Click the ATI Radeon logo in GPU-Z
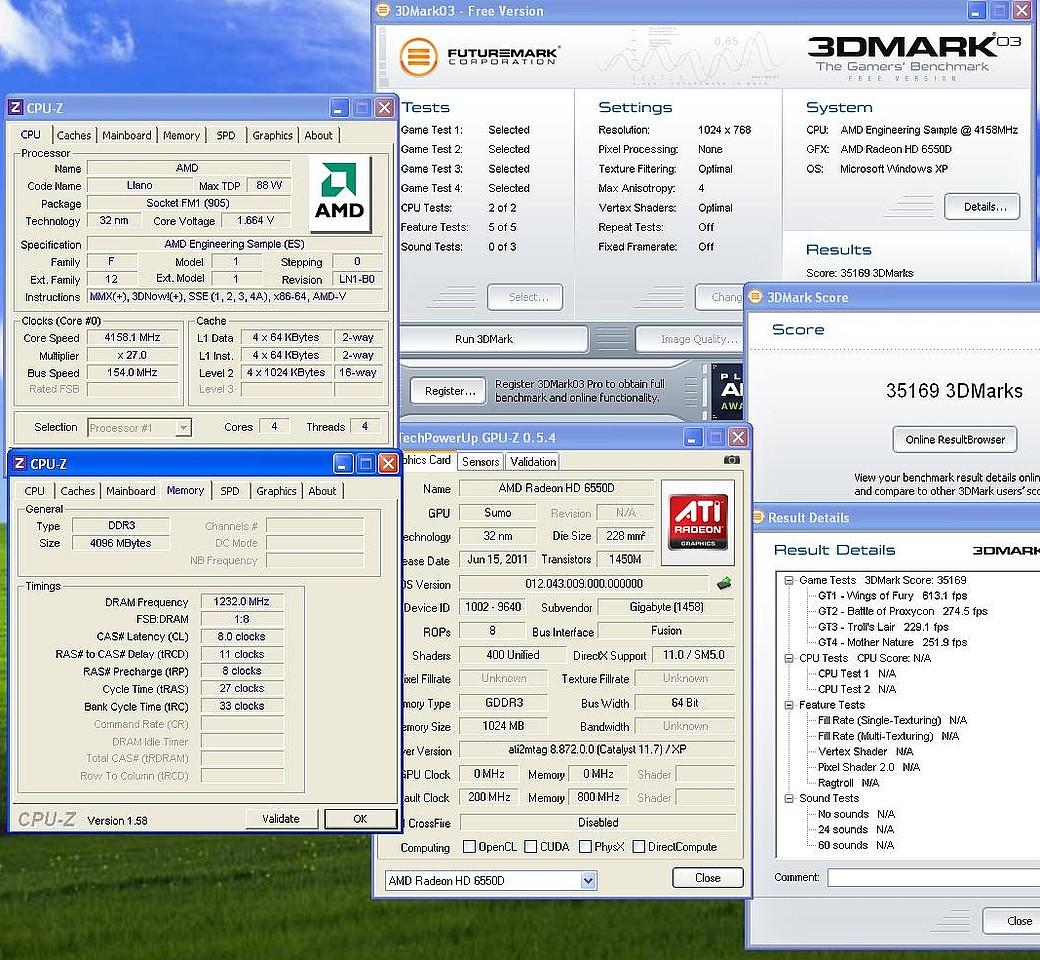Image resolution: width=1040 pixels, height=960 pixels. coord(698,521)
